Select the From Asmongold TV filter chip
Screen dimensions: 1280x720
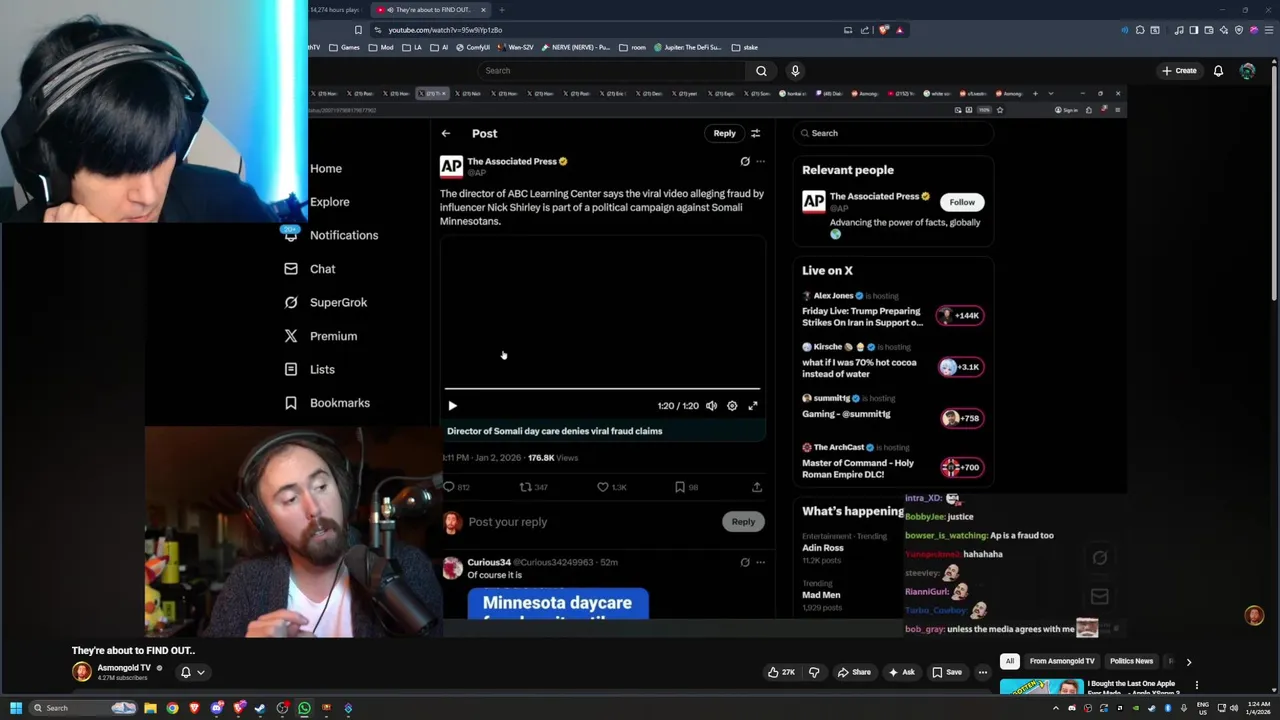1062,661
